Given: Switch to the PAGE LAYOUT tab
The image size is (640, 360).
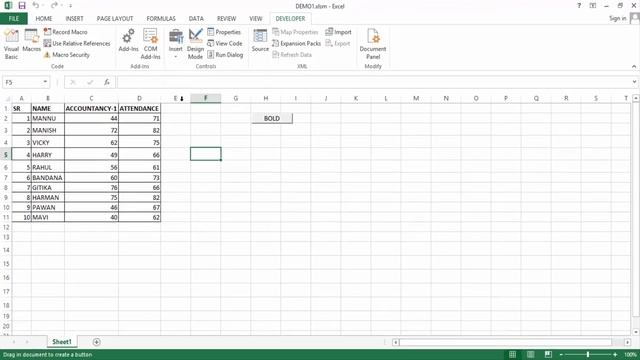Looking at the screenshot, I should [x=115, y=19].
